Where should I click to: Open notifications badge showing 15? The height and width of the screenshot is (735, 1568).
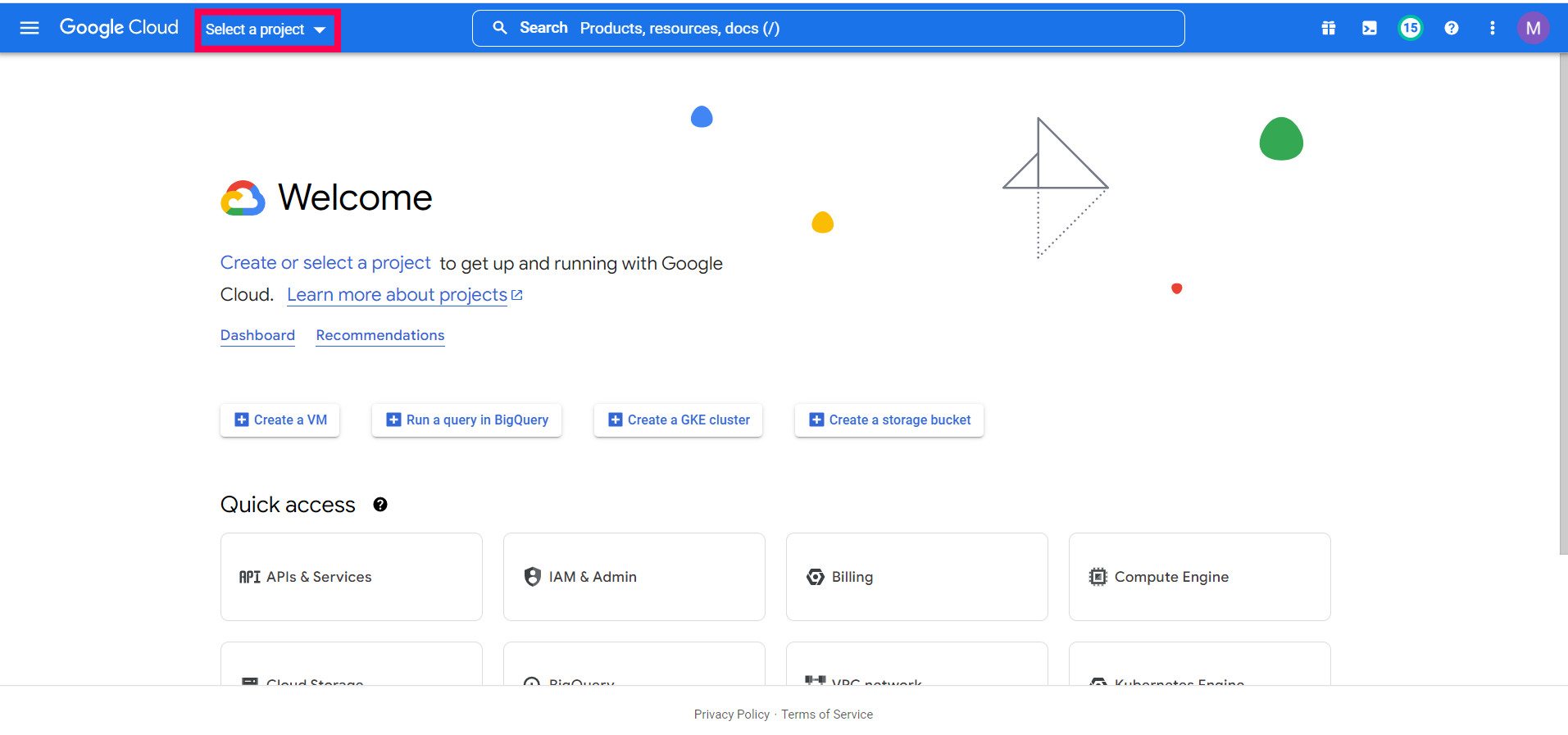(x=1411, y=28)
